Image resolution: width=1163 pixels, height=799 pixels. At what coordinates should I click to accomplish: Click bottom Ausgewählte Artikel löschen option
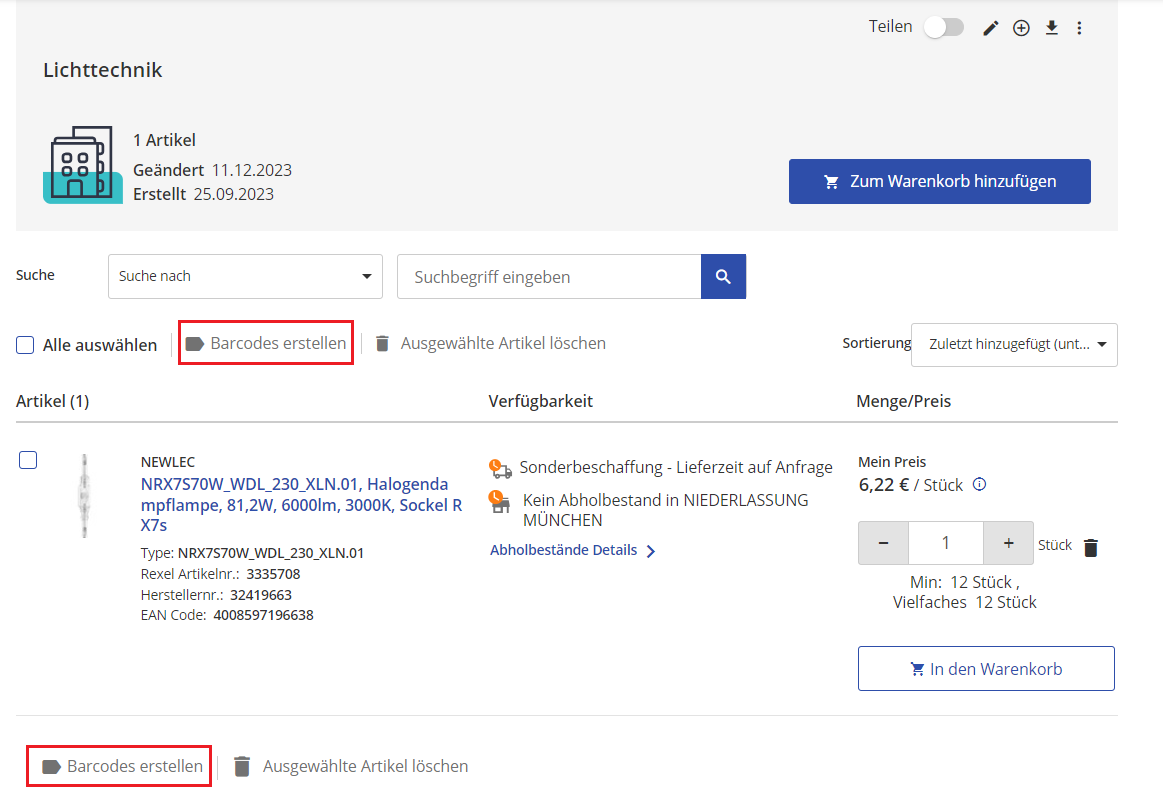(x=351, y=767)
